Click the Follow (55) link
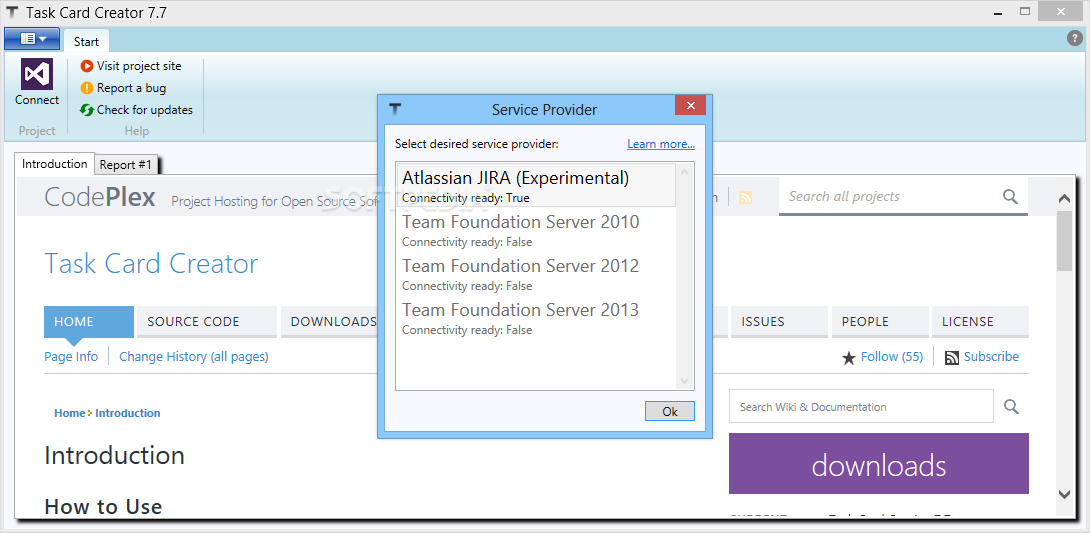Screen dimensions: 1090x533 point(892,356)
